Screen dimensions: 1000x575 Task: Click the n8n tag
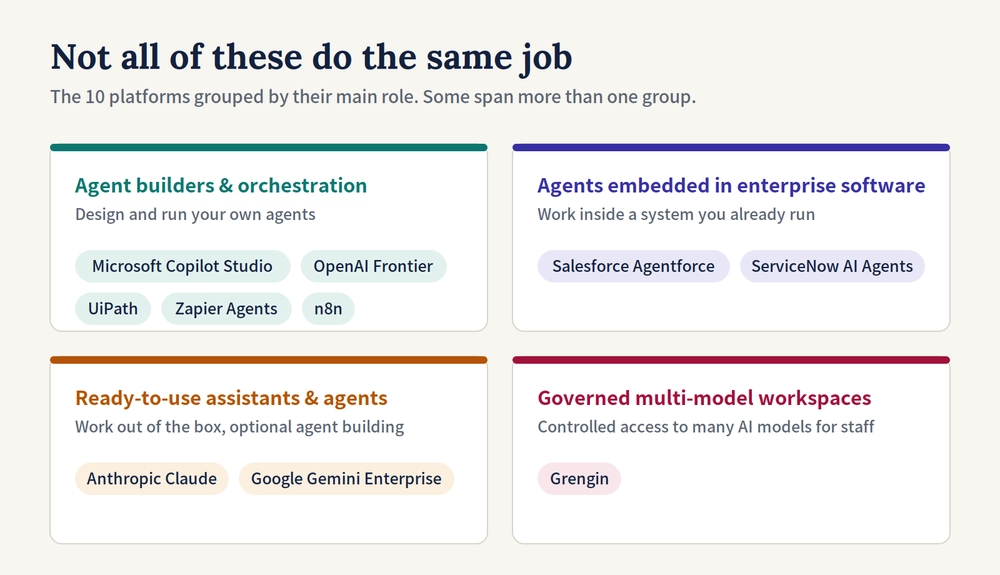tap(328, 309)
